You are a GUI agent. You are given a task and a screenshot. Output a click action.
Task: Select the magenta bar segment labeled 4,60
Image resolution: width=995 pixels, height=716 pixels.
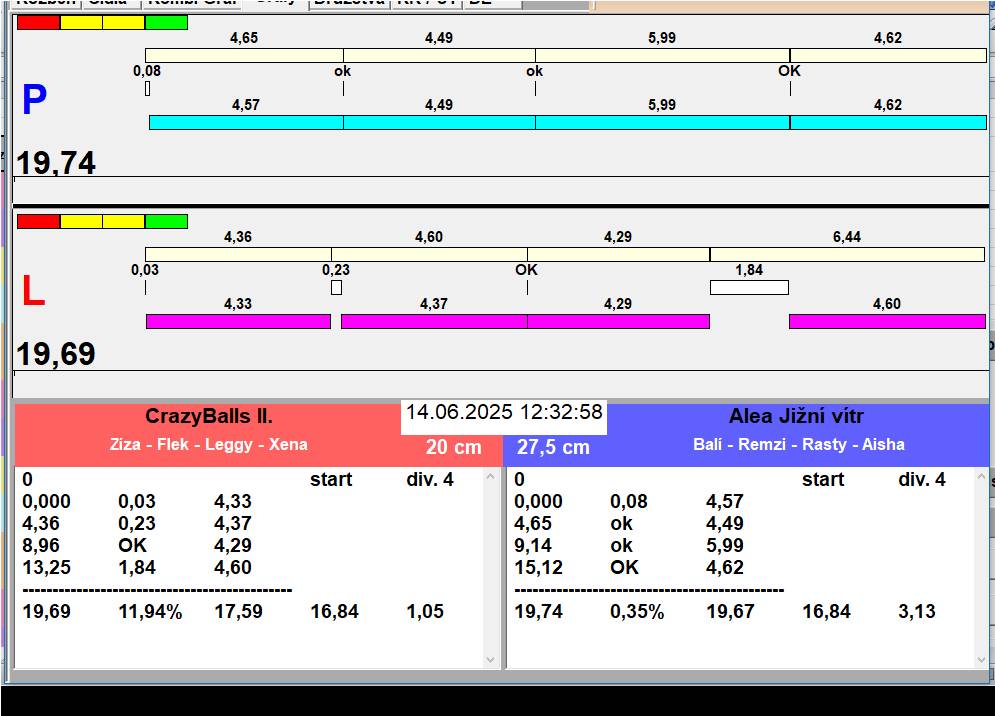point(887,321)
